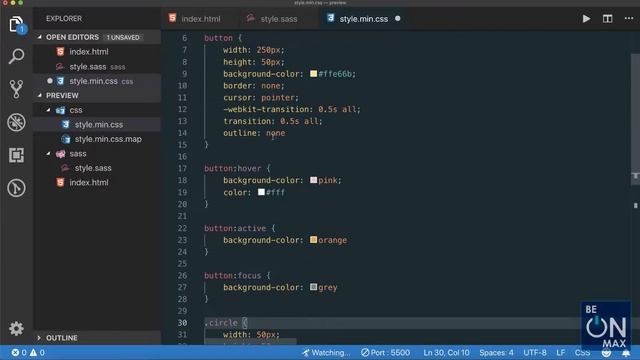Viewport: 640px width, 360px height.
Task: Expand the Outline section
Action: point(39,338)
